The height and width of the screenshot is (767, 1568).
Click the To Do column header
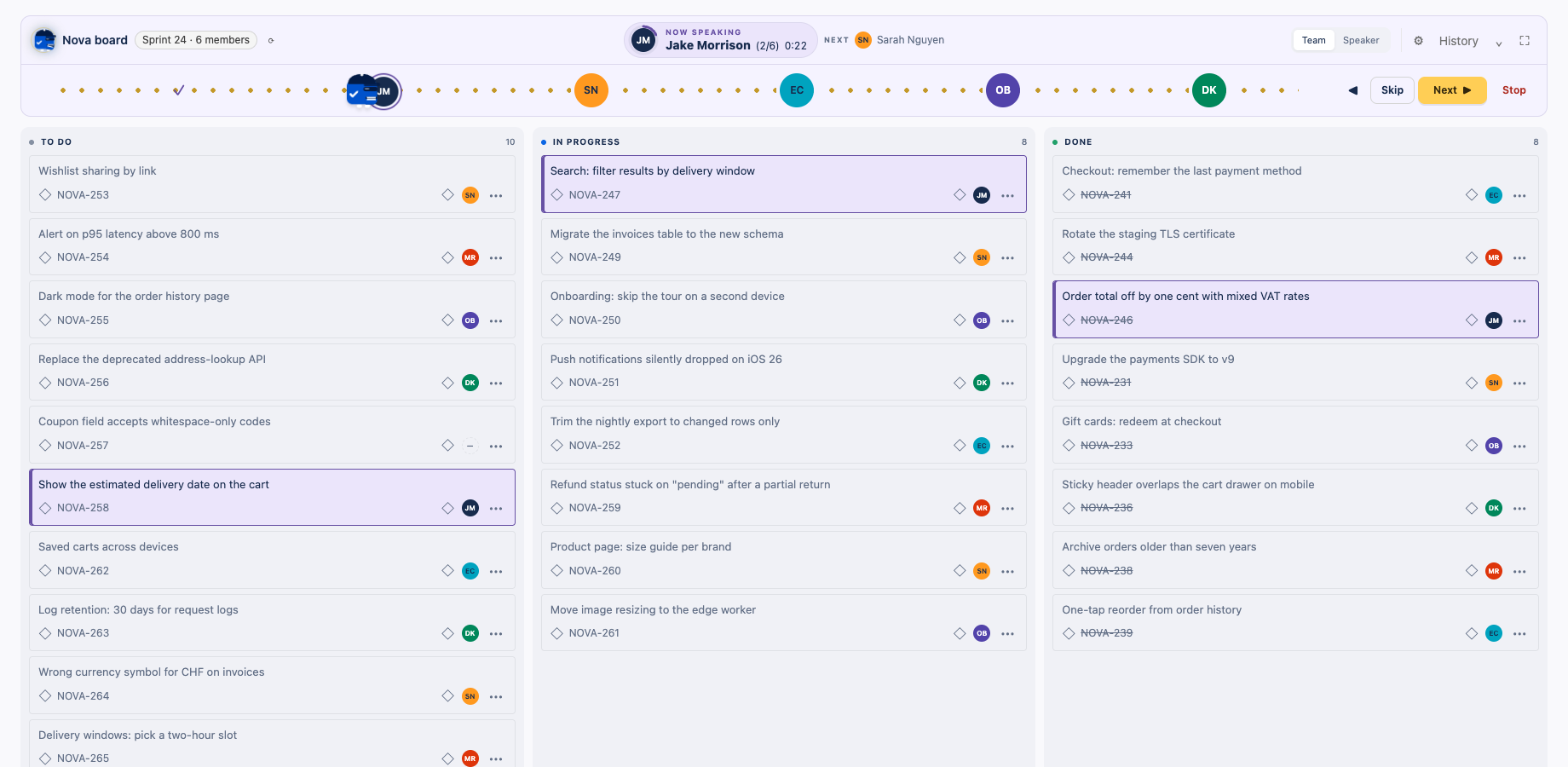click(272, 142)
